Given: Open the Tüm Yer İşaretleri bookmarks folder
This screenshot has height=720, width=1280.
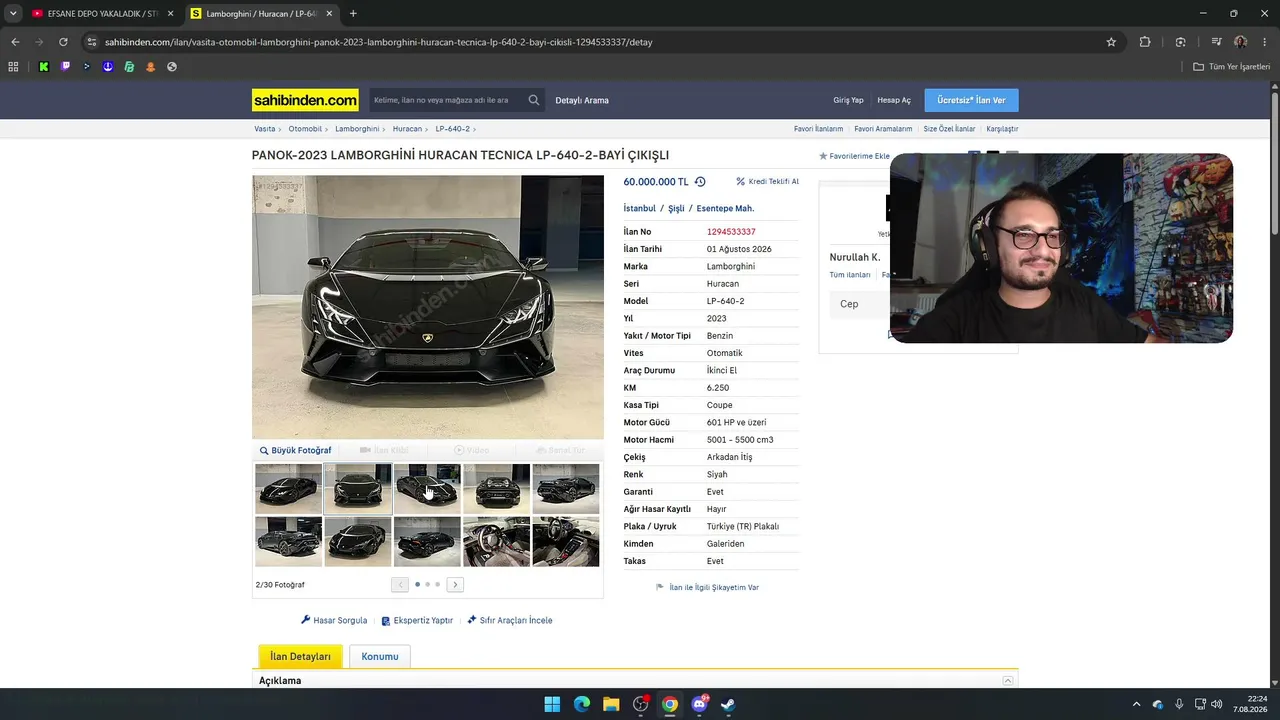Looking at the screenshot, I should coord(1231,67).
